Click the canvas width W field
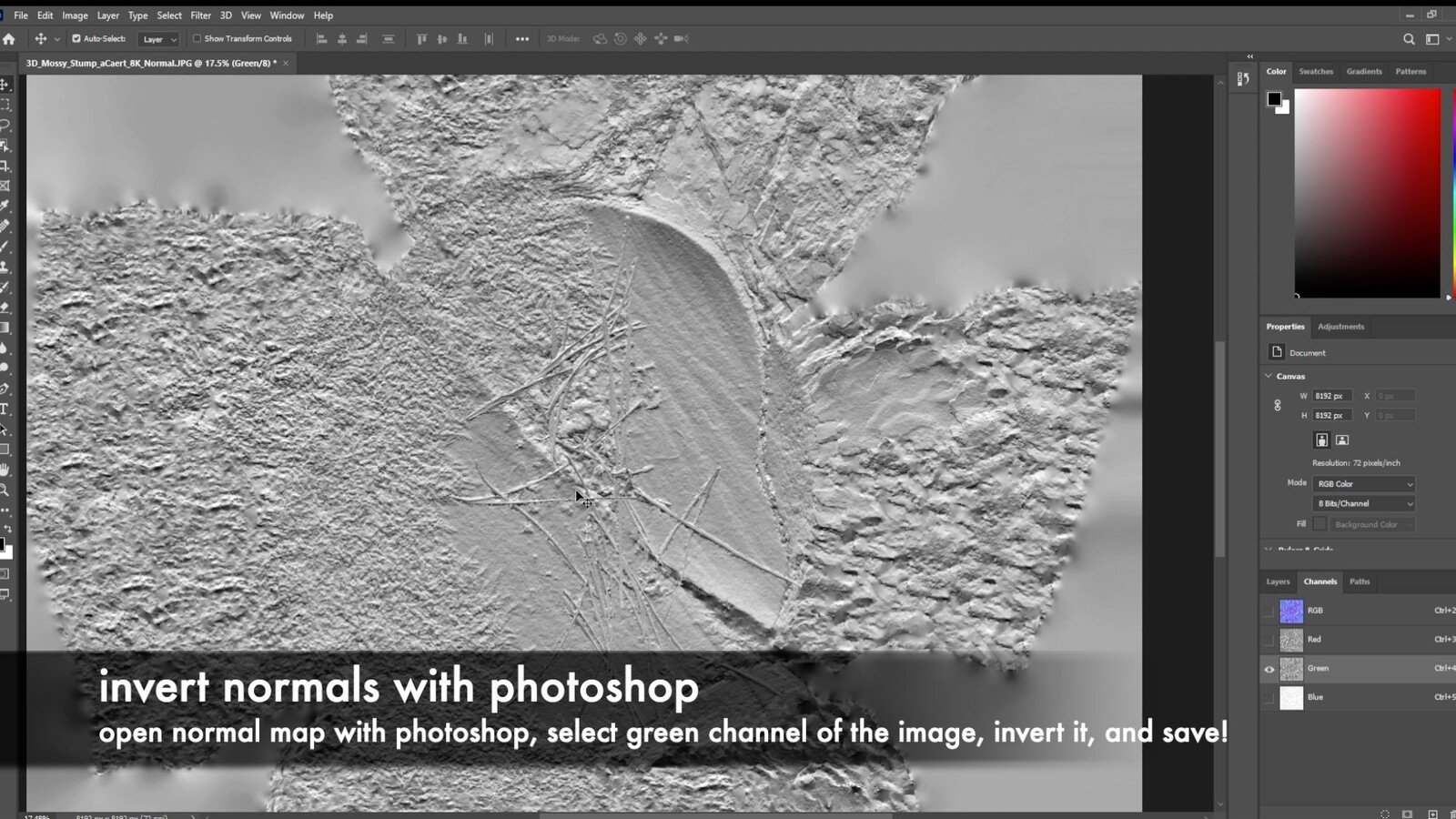The height and width of the screenshot is (819, 1456). [1333, 396]
